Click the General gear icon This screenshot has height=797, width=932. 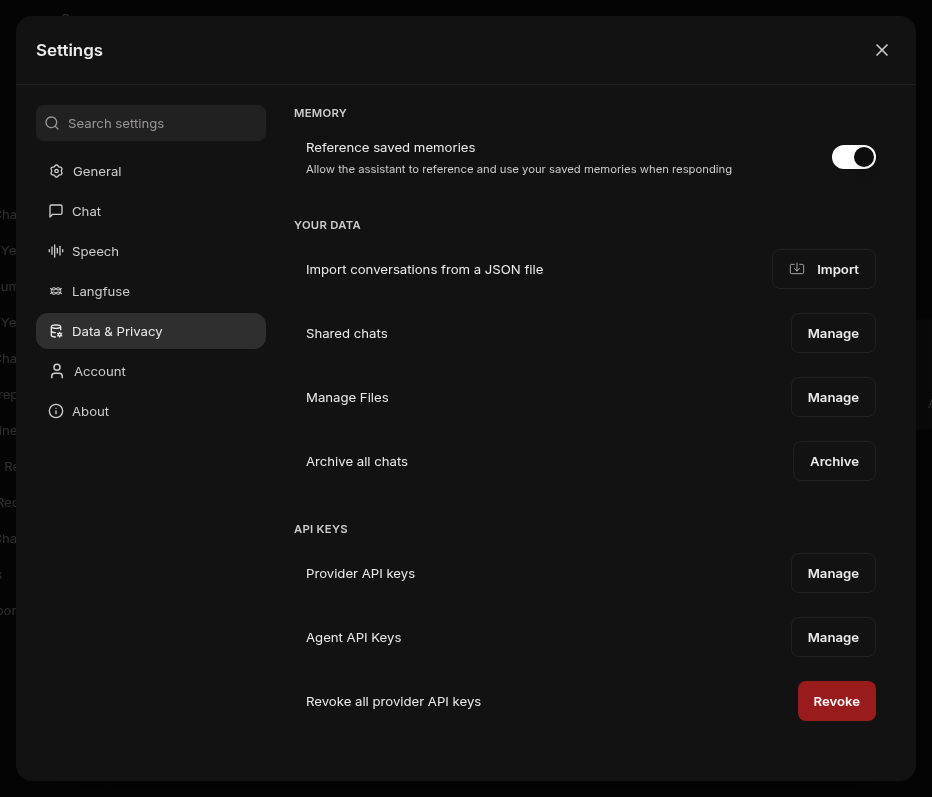(x=56, y=171)
